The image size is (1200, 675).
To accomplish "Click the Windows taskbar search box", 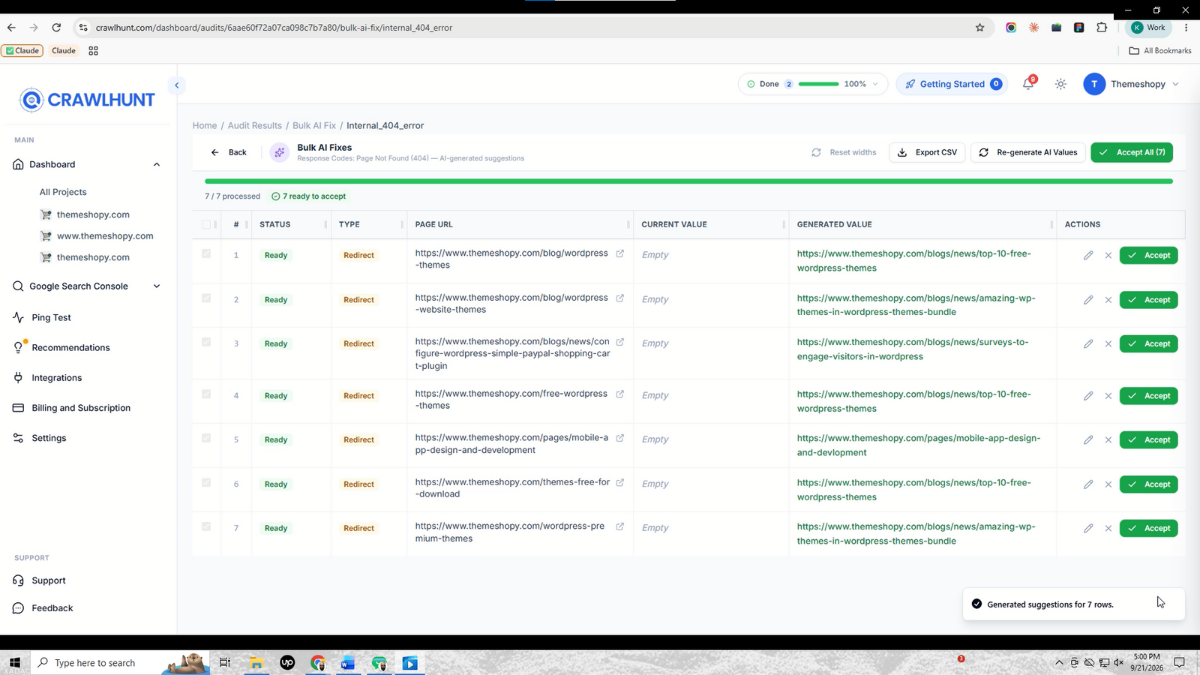I will pyautogui.click(x=120, y=663).
